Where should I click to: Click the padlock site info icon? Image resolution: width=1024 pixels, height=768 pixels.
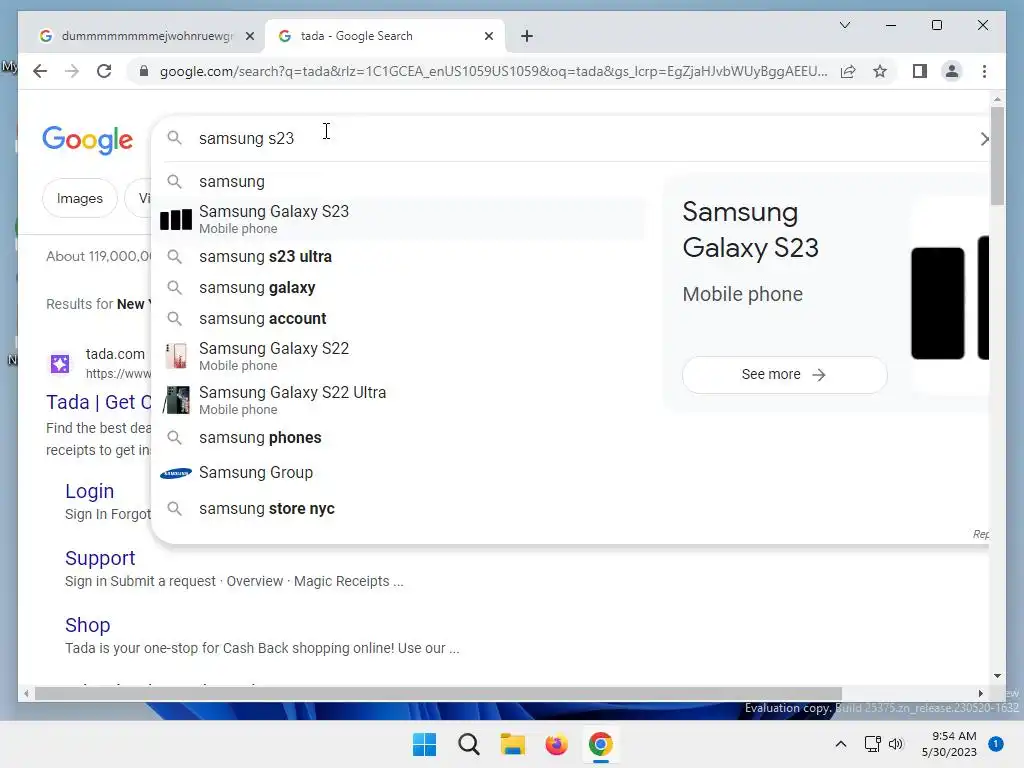144,71
